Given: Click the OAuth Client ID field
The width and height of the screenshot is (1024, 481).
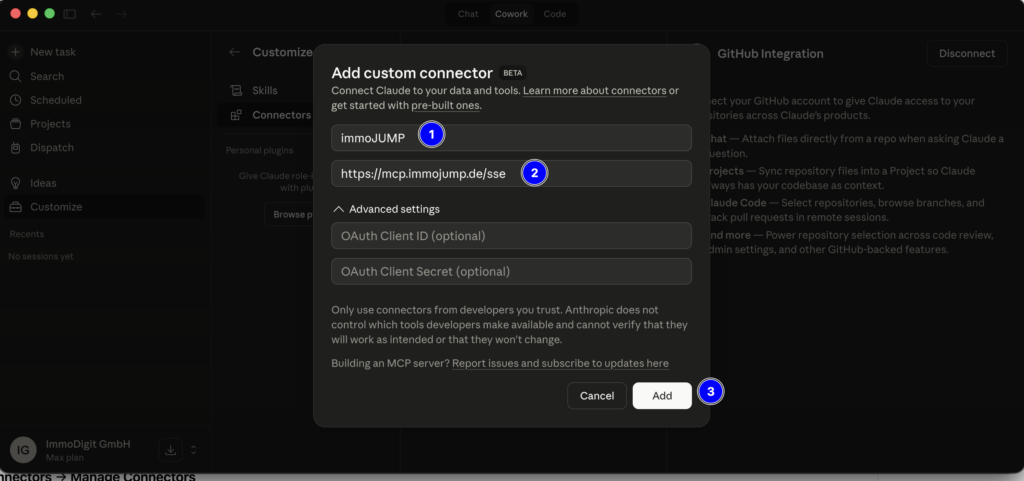Looking at the screenshot, I should (x=511, y=236).
